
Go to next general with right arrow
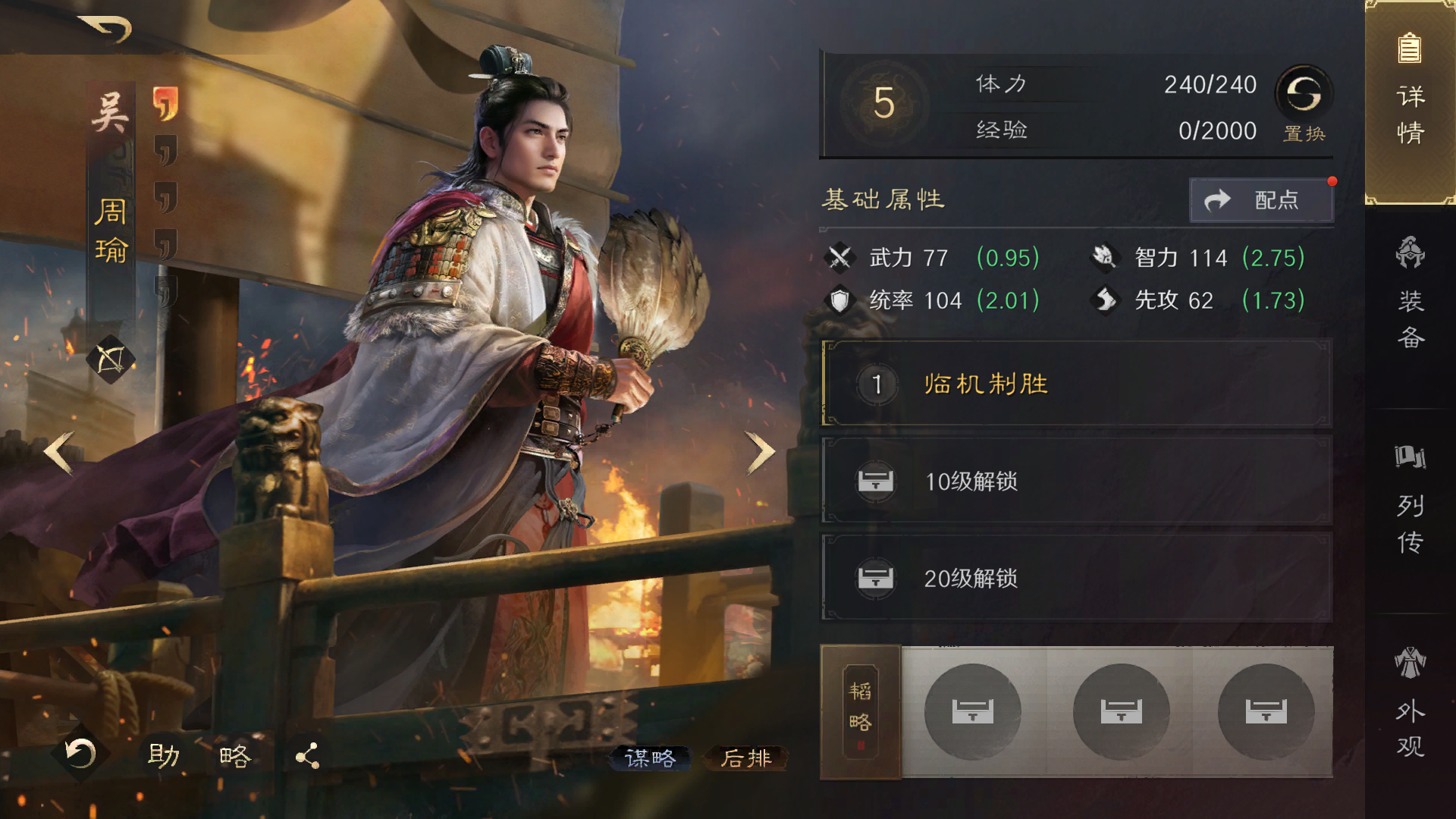(760, 453)
